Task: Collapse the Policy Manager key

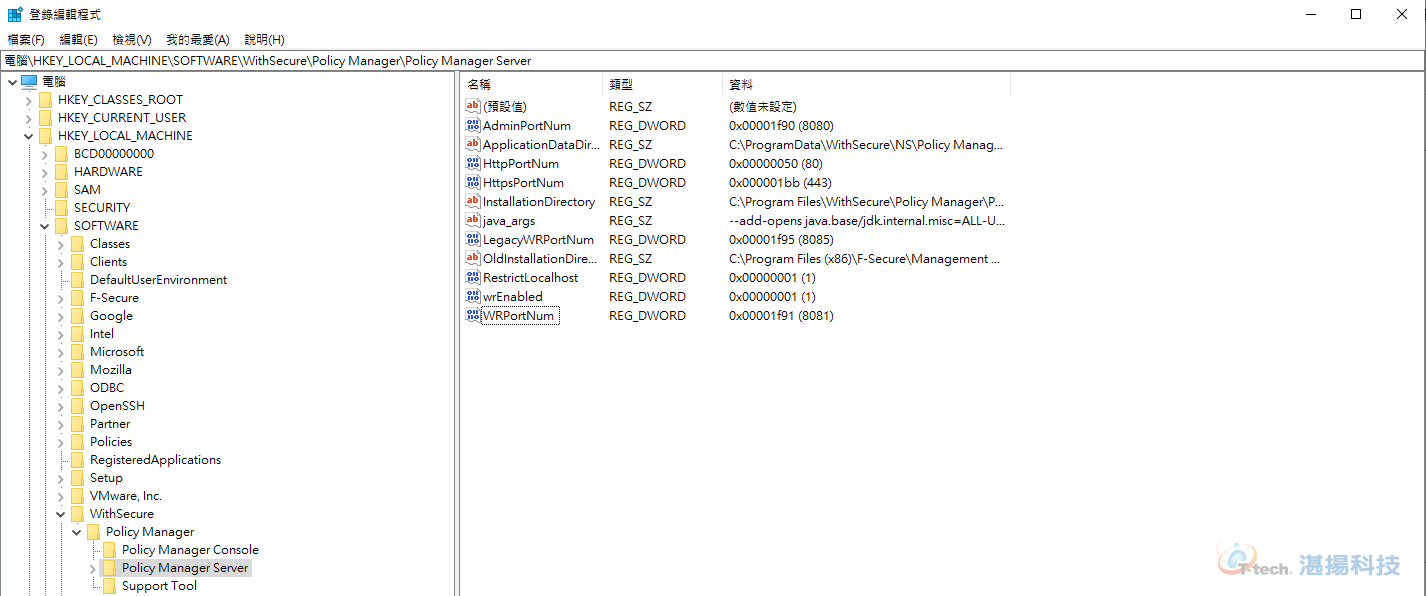Action: click(75, 532)
